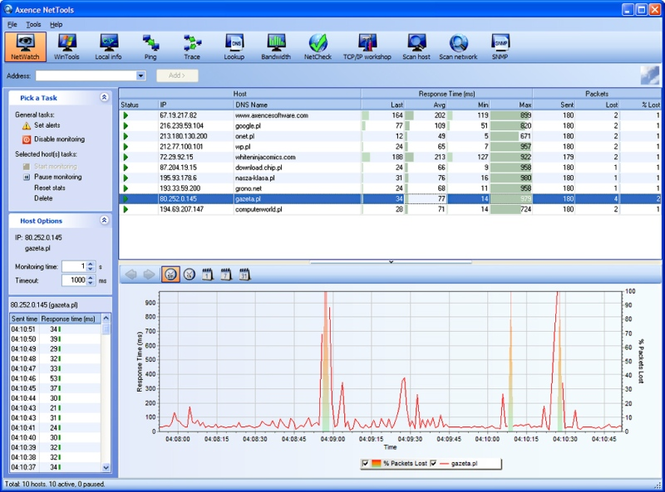Increase the Monitoring time spinner value

[x=90, y=263]
